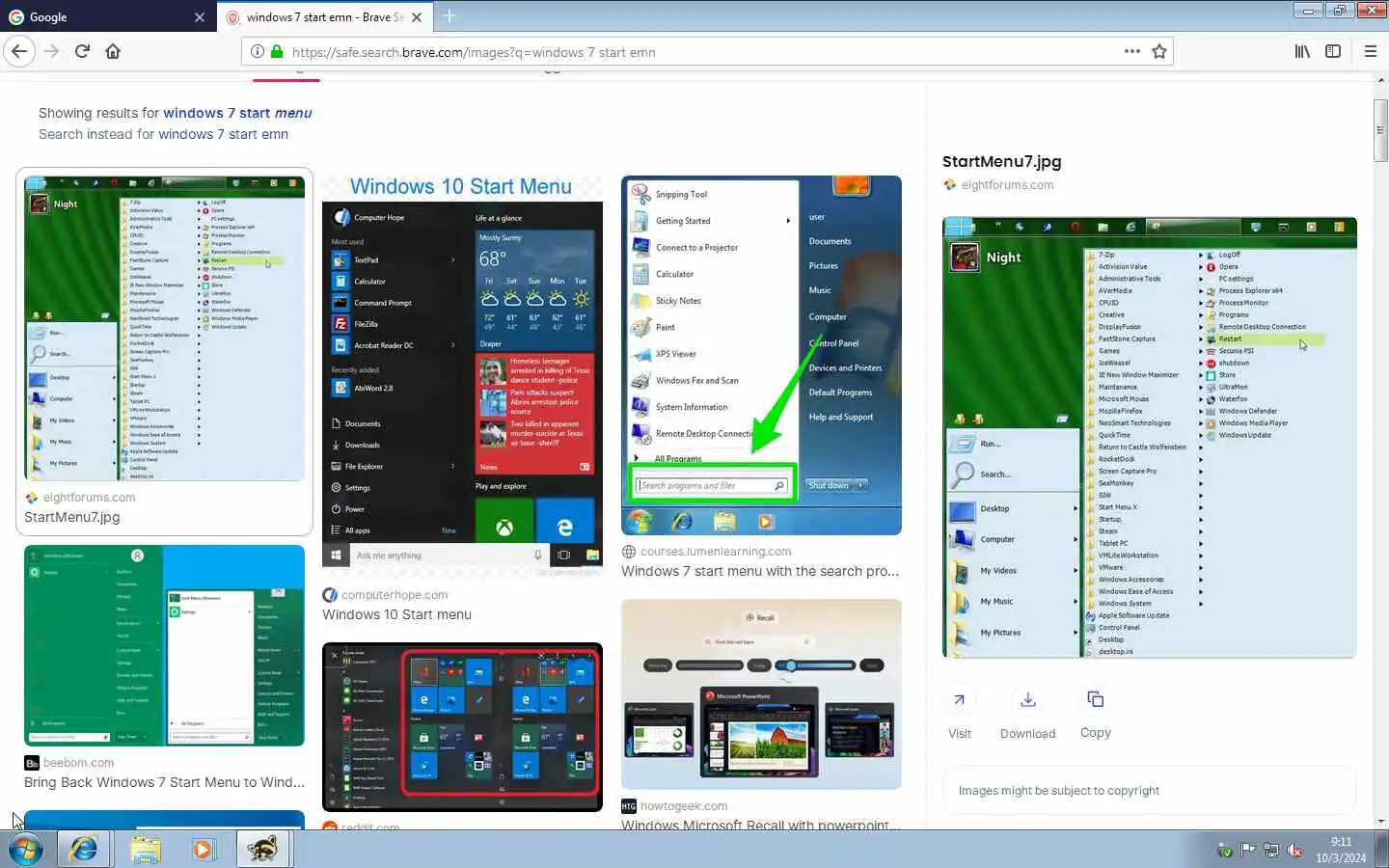Bookmark this page with the star icon
Image resolution: width=1389 pixels, height=868 pixels.
click(x=1159, y=51)
